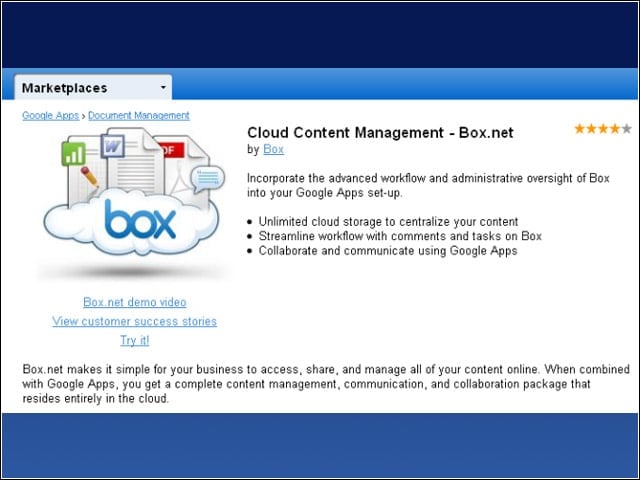This screenshot has width=640, height=480.
Task: Click the Incorporate the advanced workflow paragraph
Action: [x=428, y=185]
